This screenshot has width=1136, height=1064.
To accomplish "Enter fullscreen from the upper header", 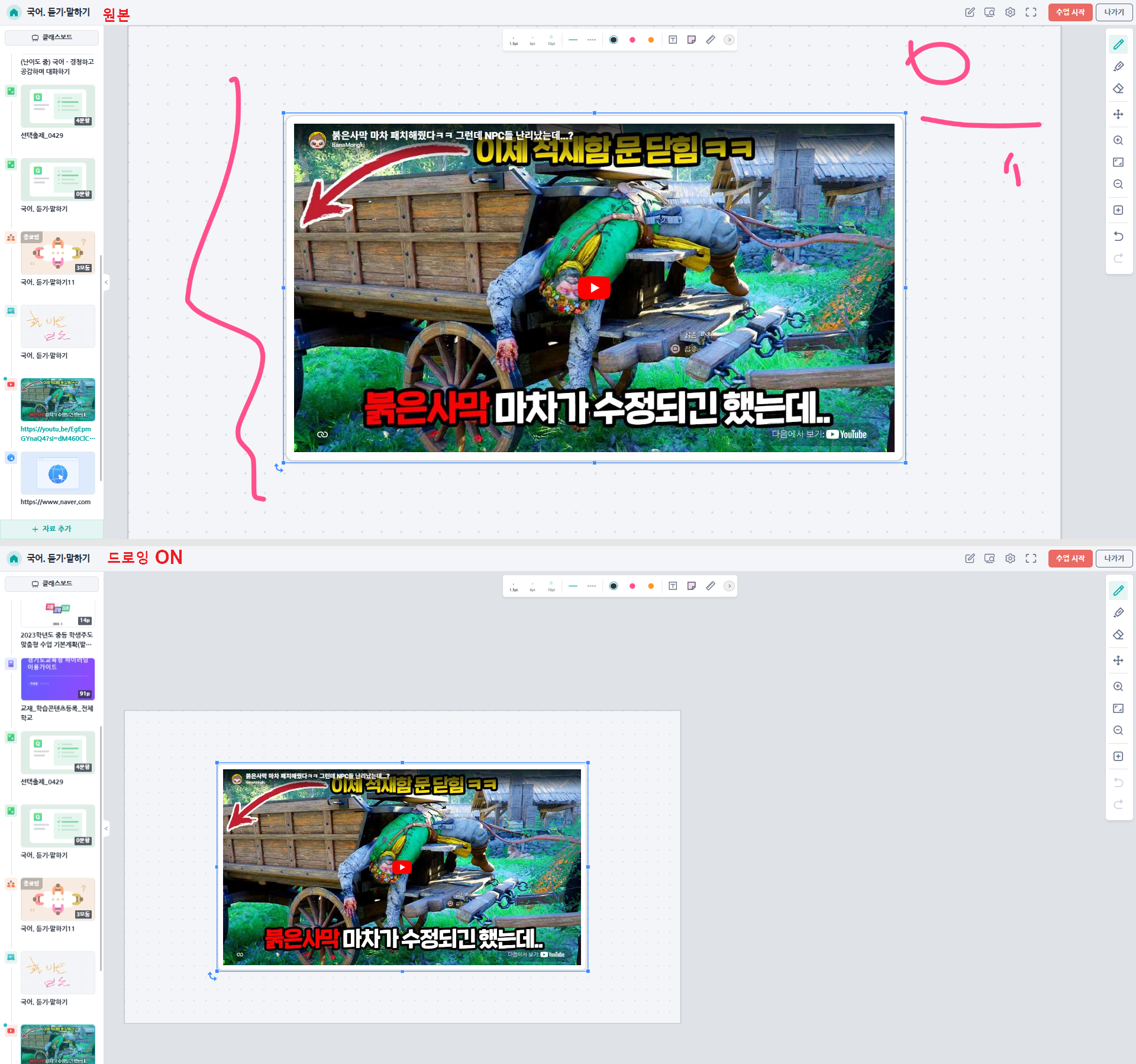I will click(x=1031, y=12).
